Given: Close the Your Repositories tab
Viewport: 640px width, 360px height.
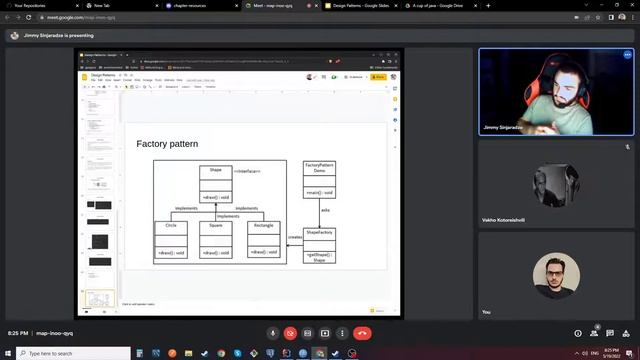Looking at the screenshot, I should (x=77, y=6).
